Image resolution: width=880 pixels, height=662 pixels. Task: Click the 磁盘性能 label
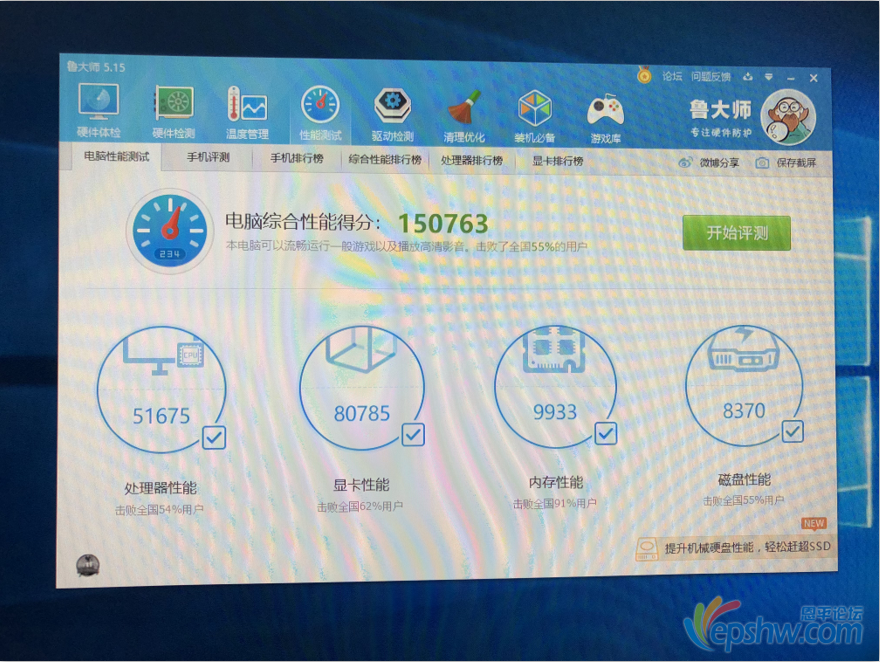pyautogui.click(x=744, y=480)
